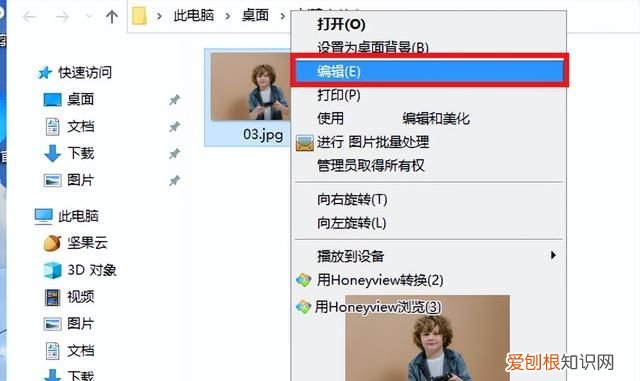
Task: Click the pin icon beside pinned 文档
Action: coord(174,127)
